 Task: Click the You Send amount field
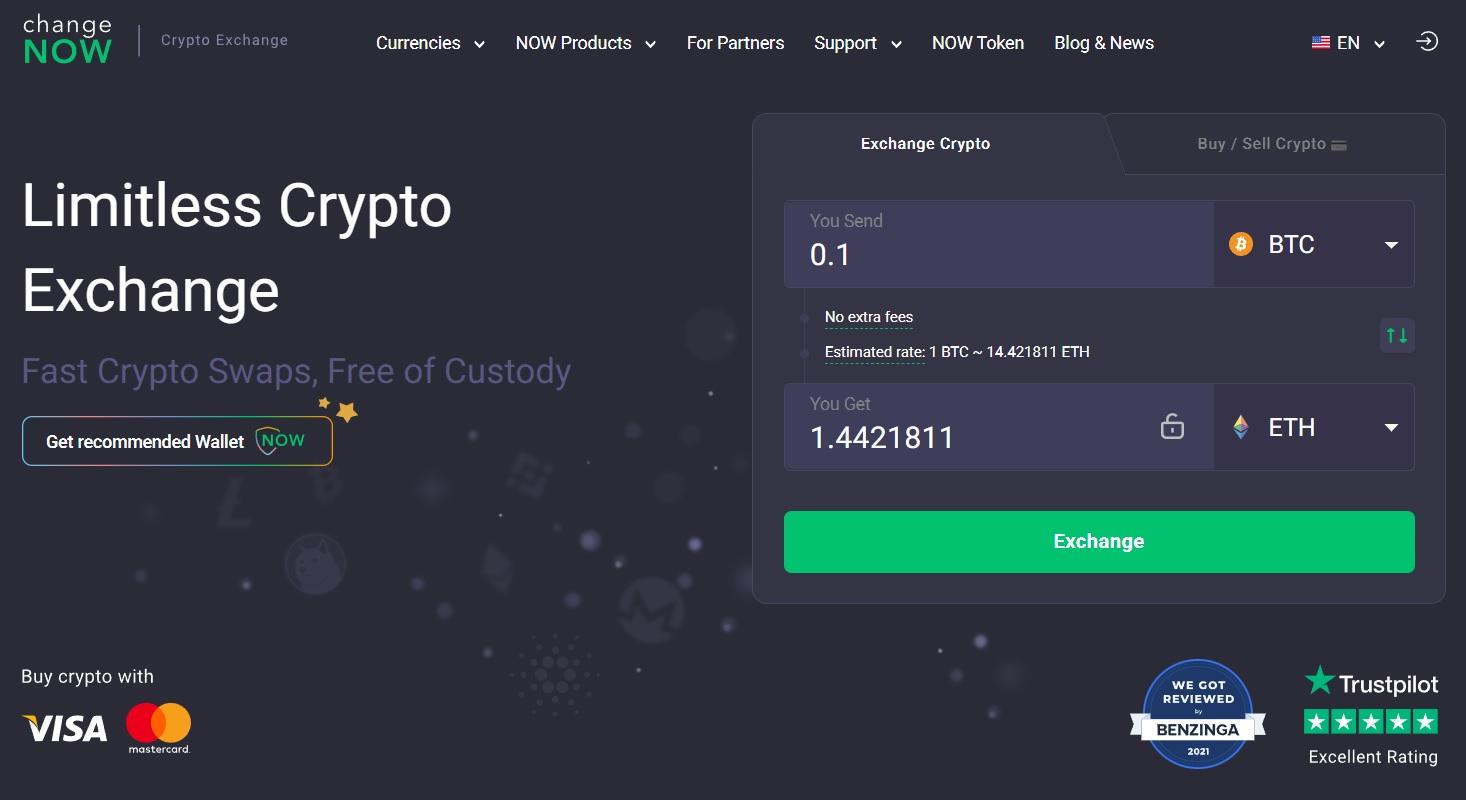tap(999, 244)
